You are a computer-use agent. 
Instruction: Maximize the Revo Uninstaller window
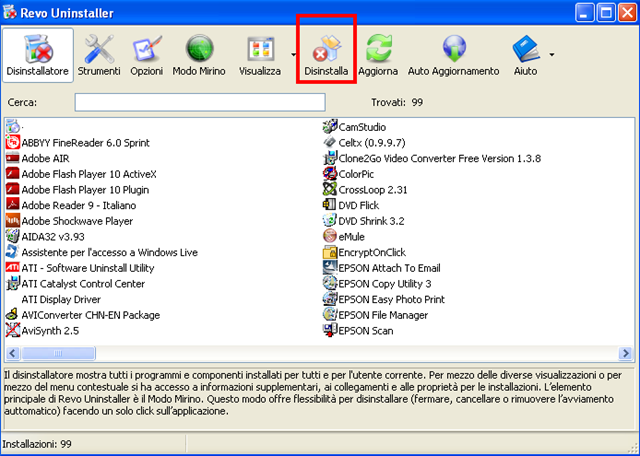pyautogui.click(x=606, y=13)
